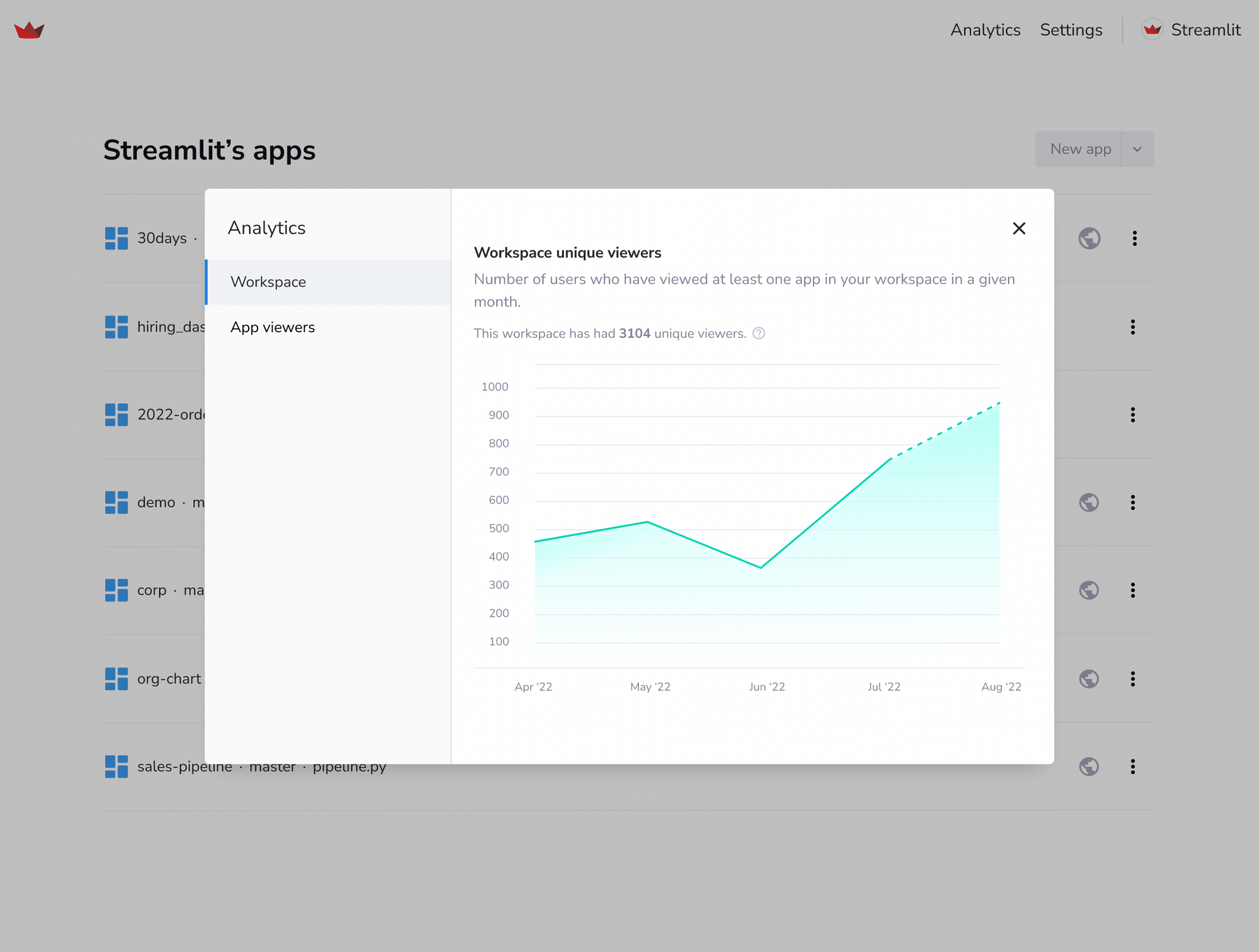Click the New app button

(1080, 149)
